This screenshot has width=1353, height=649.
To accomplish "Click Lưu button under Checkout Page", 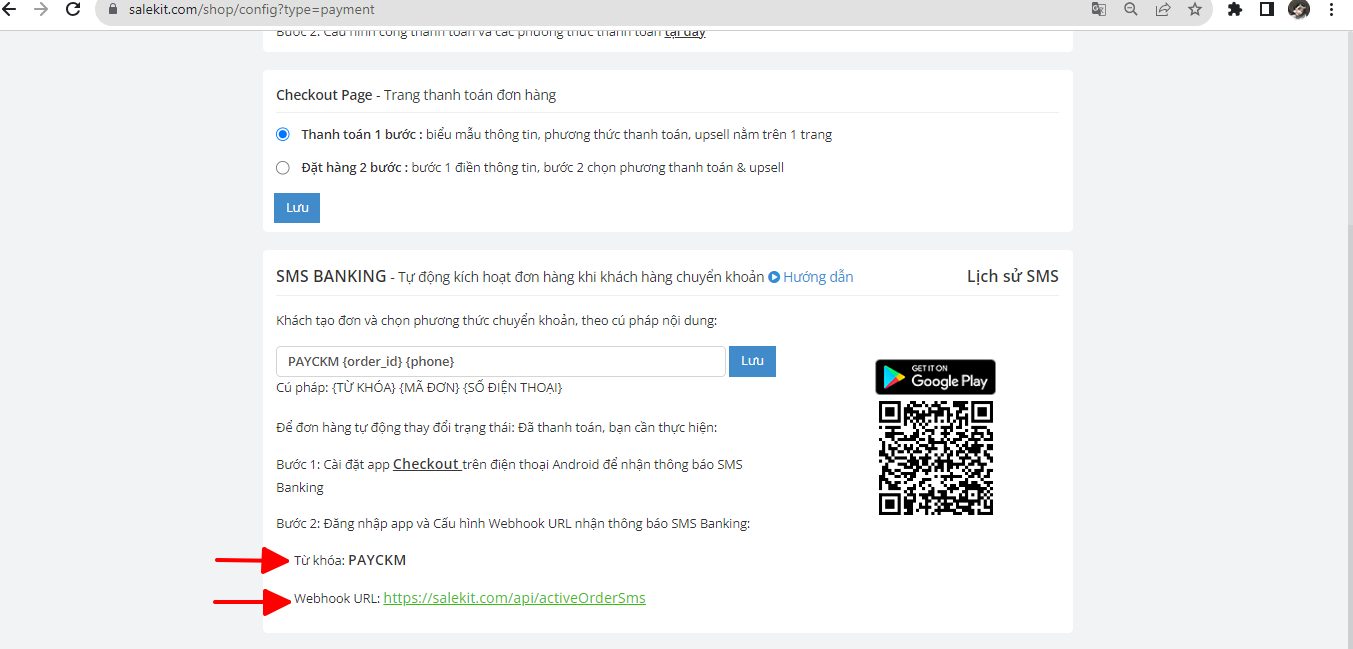I will (x=297, y=208).
